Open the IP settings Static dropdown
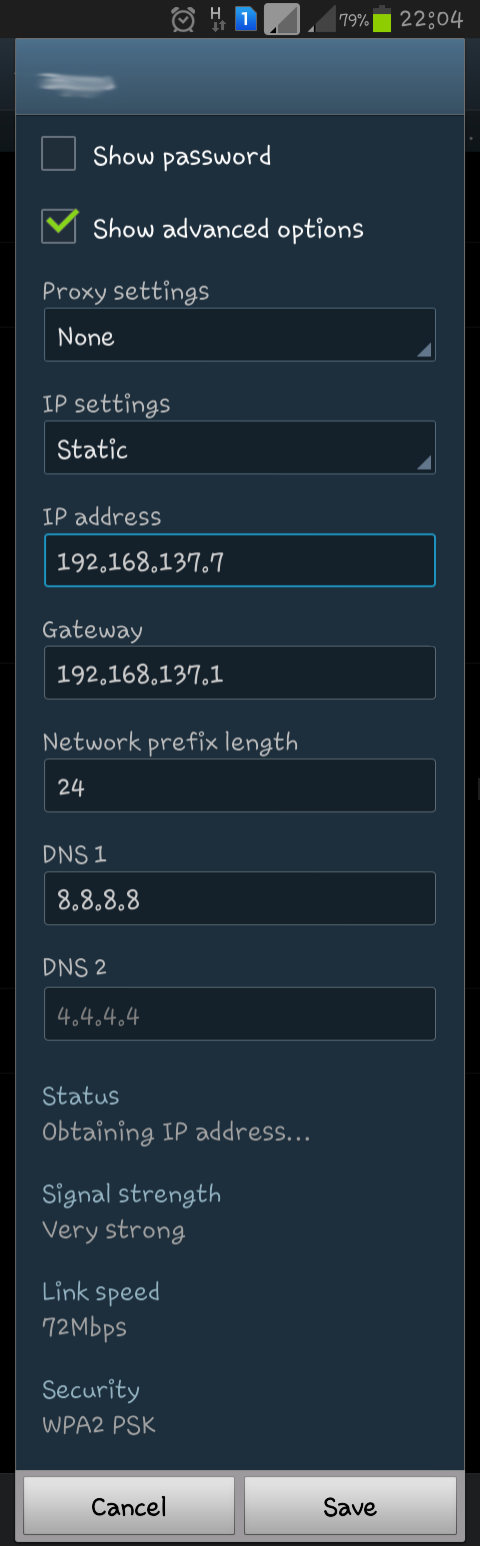 [240, 448]
